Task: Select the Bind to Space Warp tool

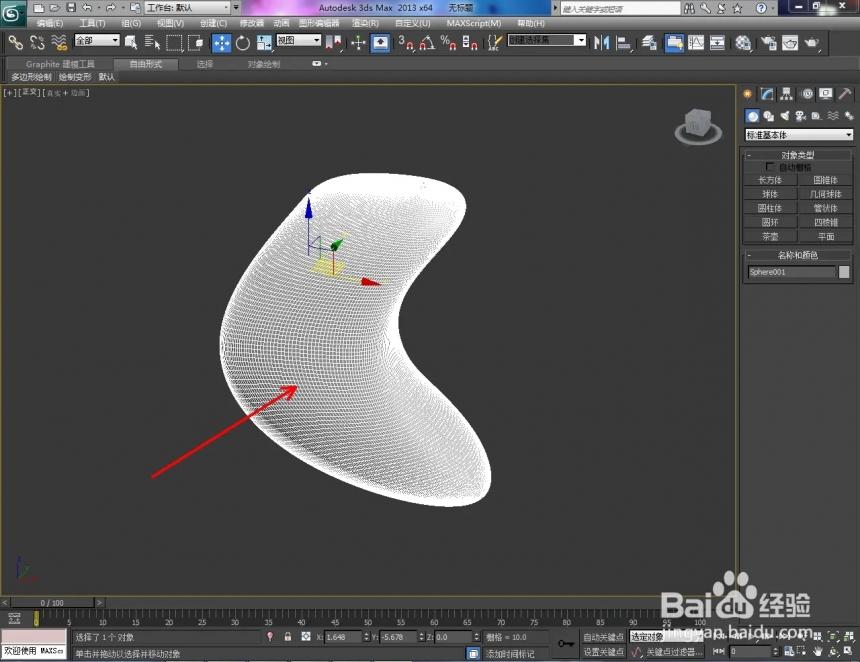Action: 59,42
